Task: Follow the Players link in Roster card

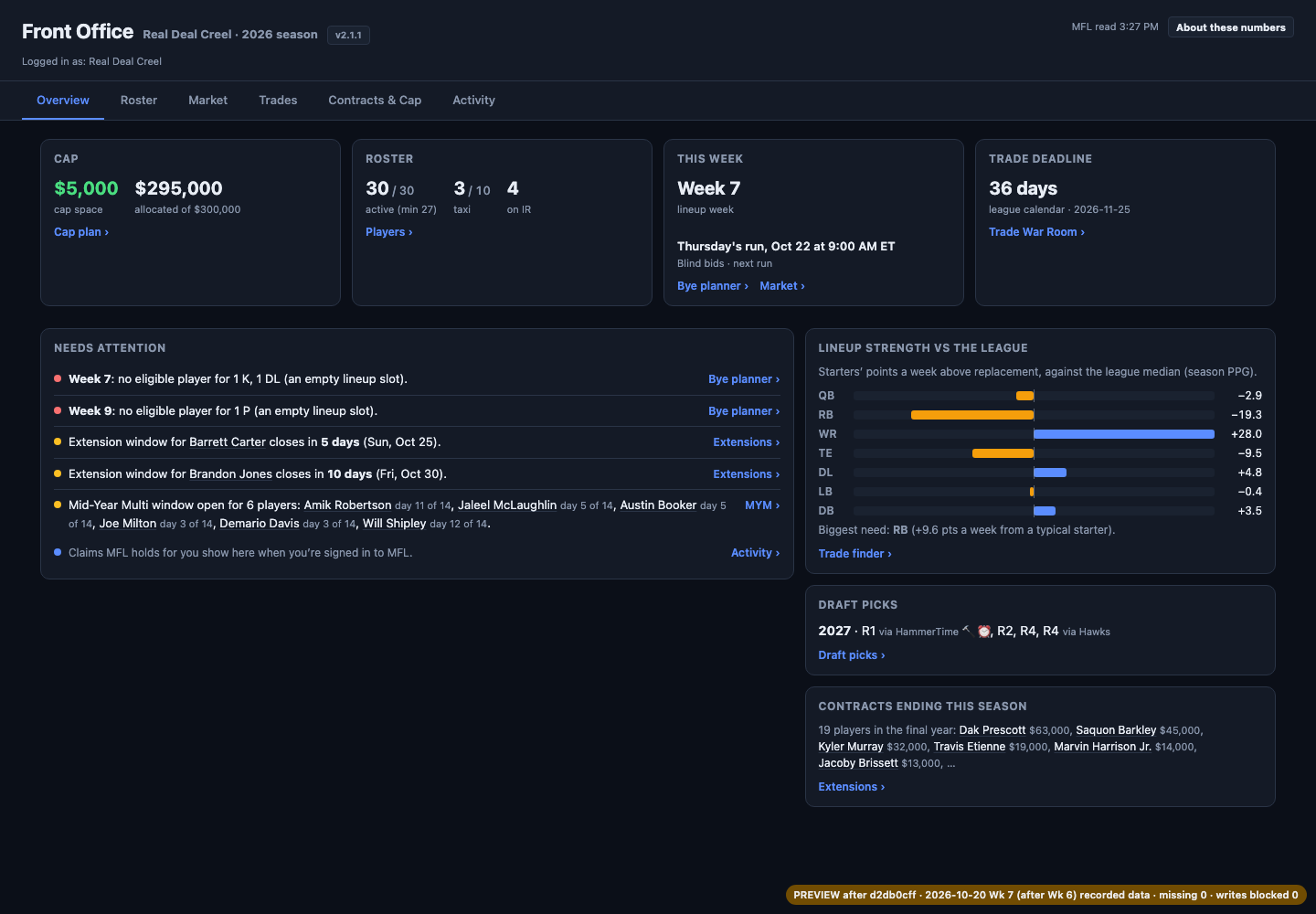Action: point(389,232)
